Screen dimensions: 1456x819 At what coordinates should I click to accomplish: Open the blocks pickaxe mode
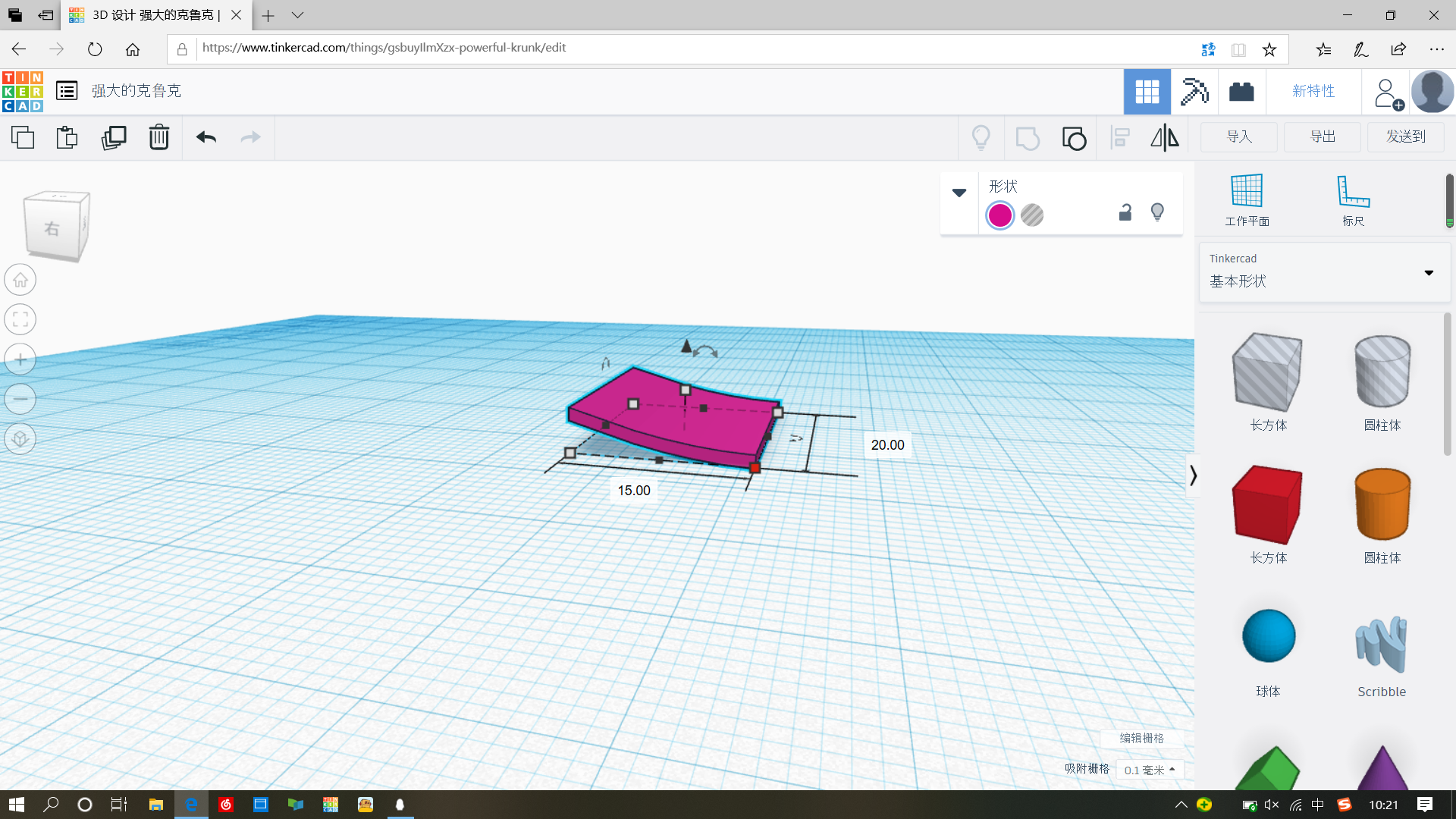(1194, 92)
